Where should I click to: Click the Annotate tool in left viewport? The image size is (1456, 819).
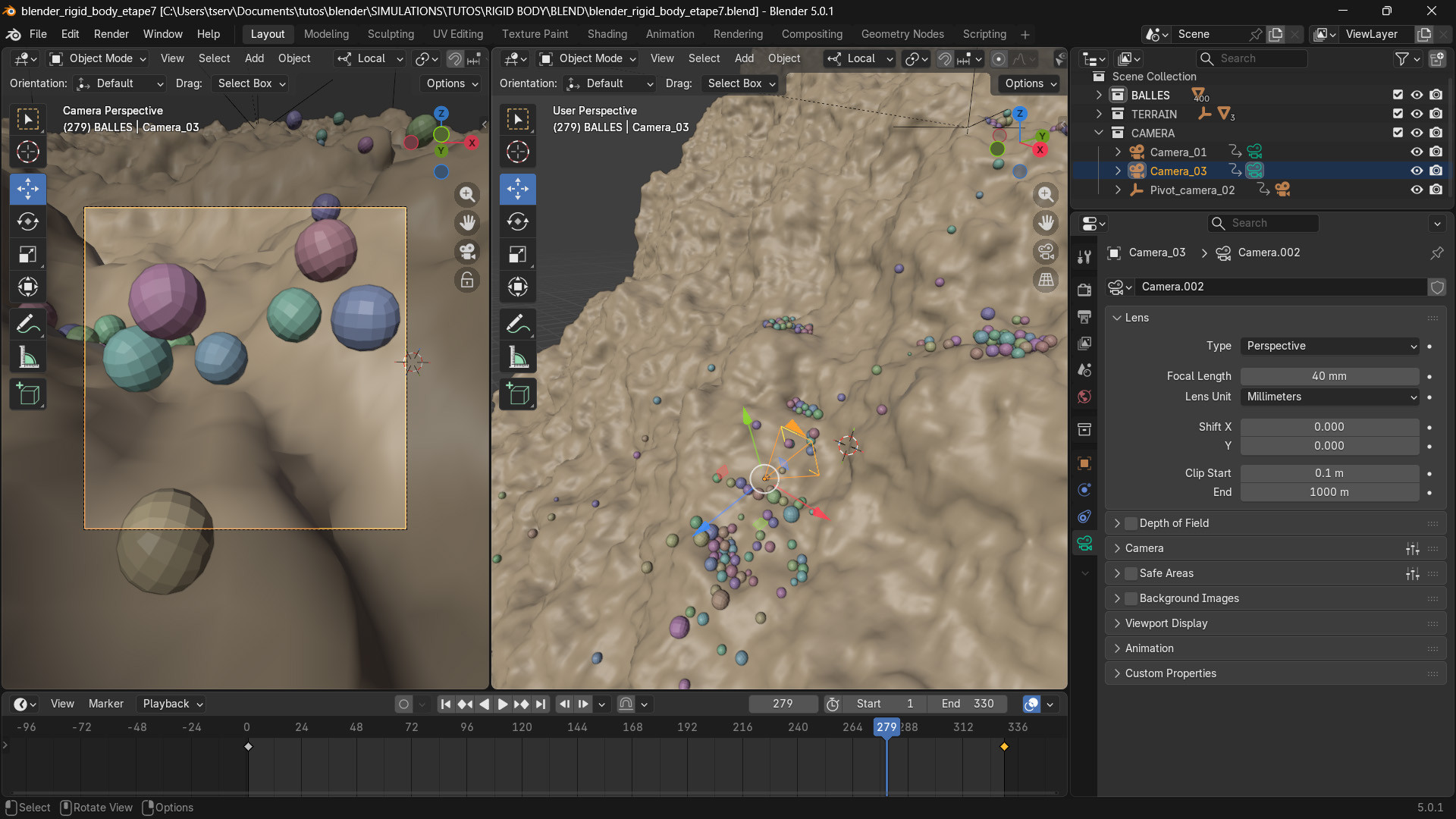click(x=28, y=324)
